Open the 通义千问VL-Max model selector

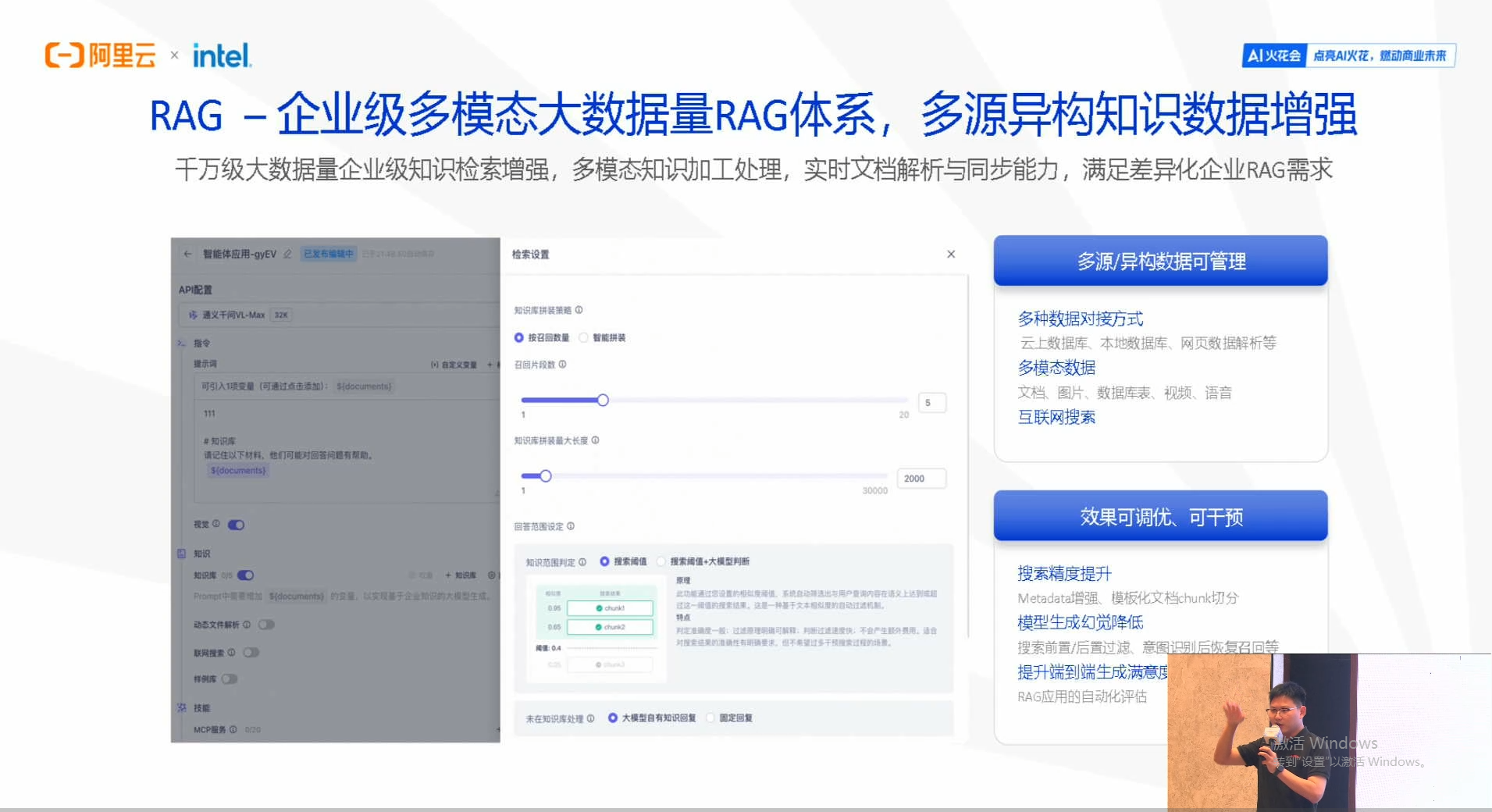pyautogui.click(x=242, y=315)
